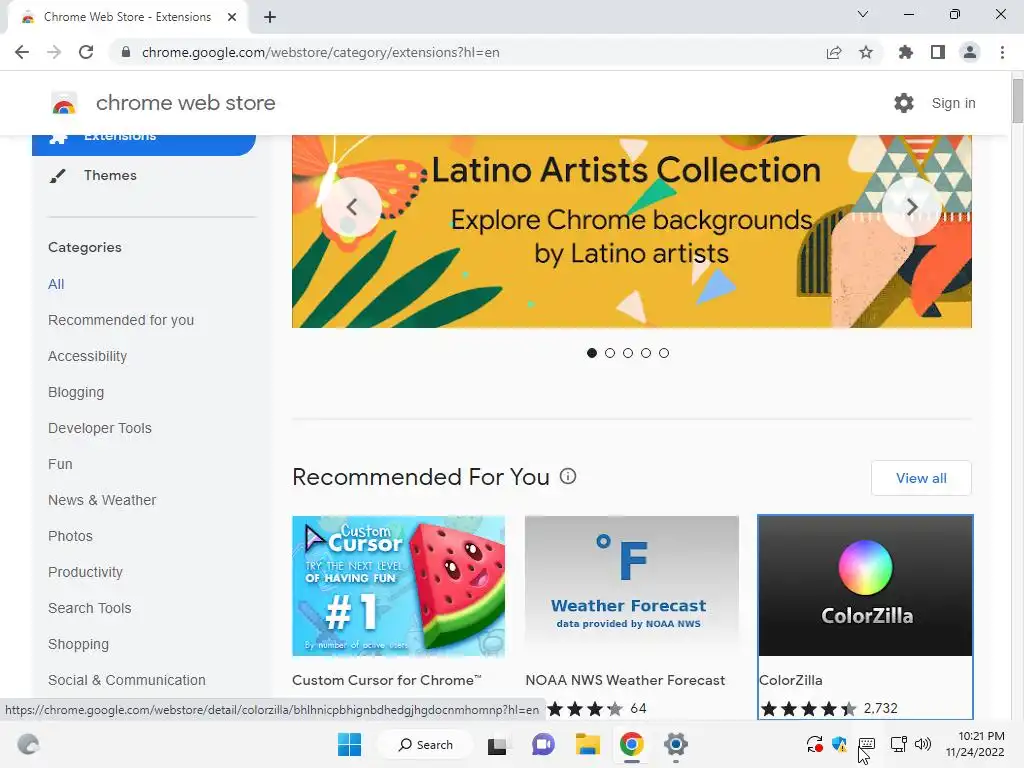The height and width of the screenshot is (768, 1024).
Task: Click the address bar URL
Action: tap(321, 52)
